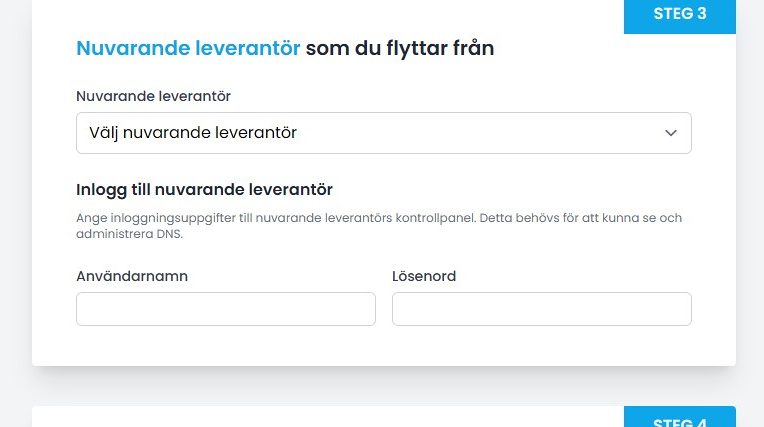Click the white STEG 4 card below

300,418
